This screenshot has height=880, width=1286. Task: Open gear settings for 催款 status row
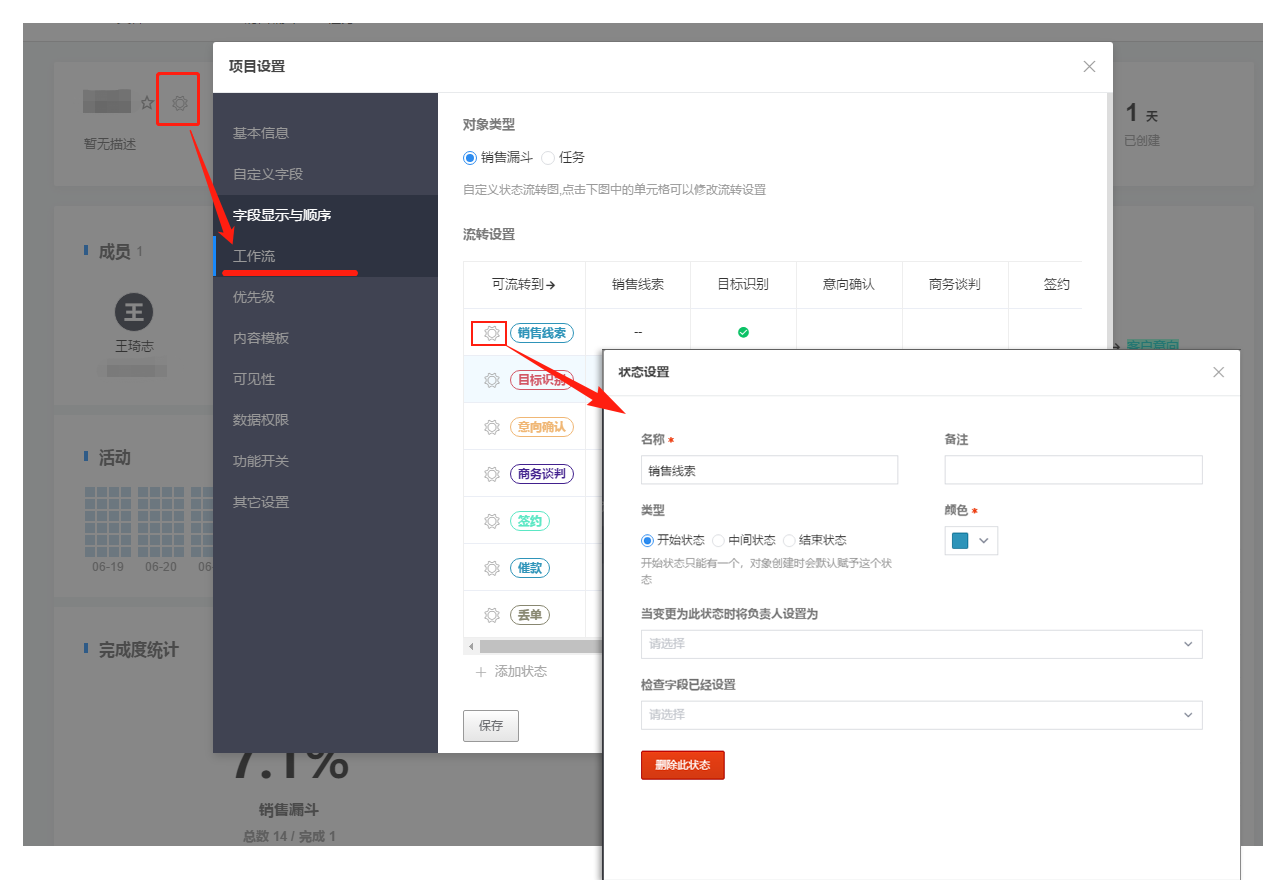491,568
